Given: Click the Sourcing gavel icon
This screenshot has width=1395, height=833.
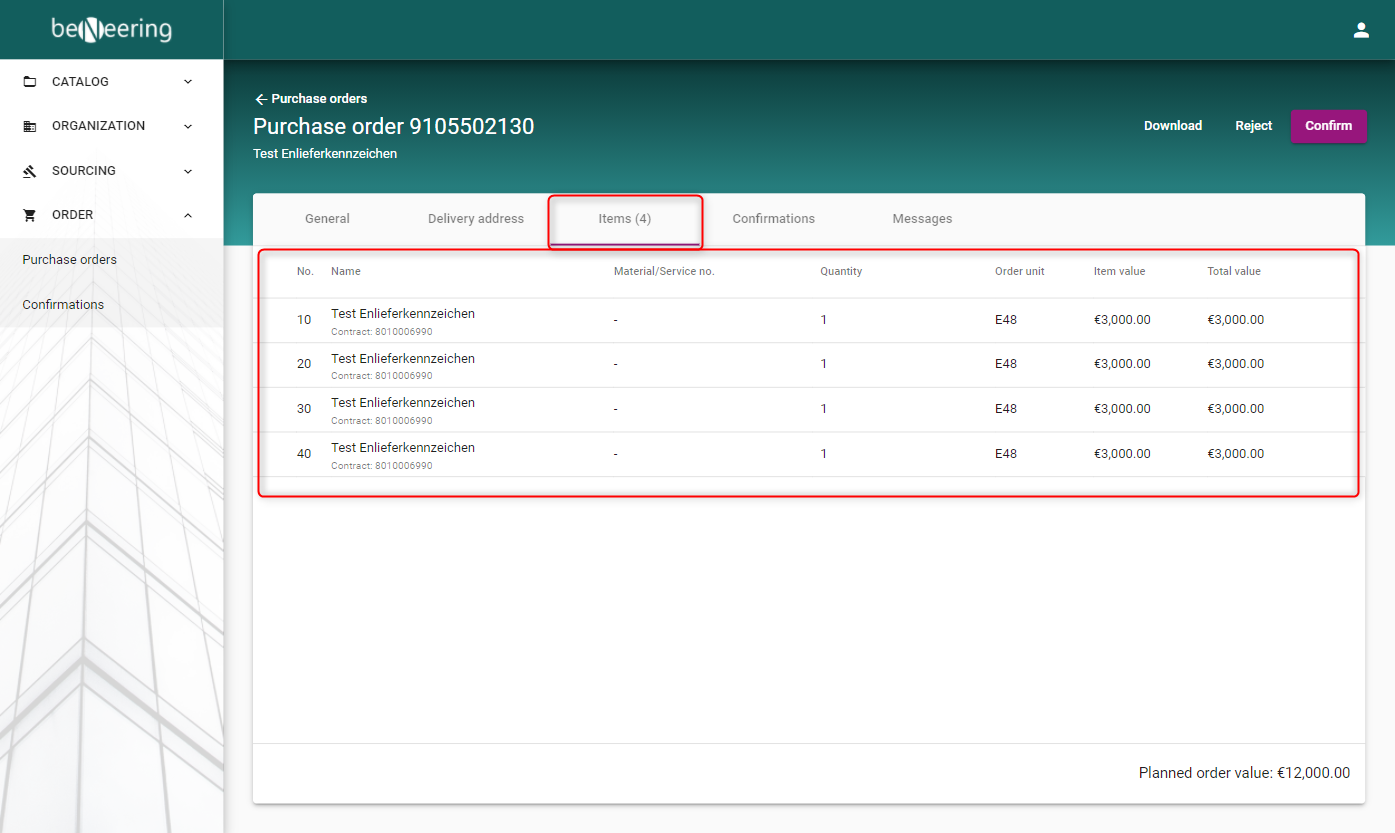Looking at the screenshot, I should coord(30,172).
